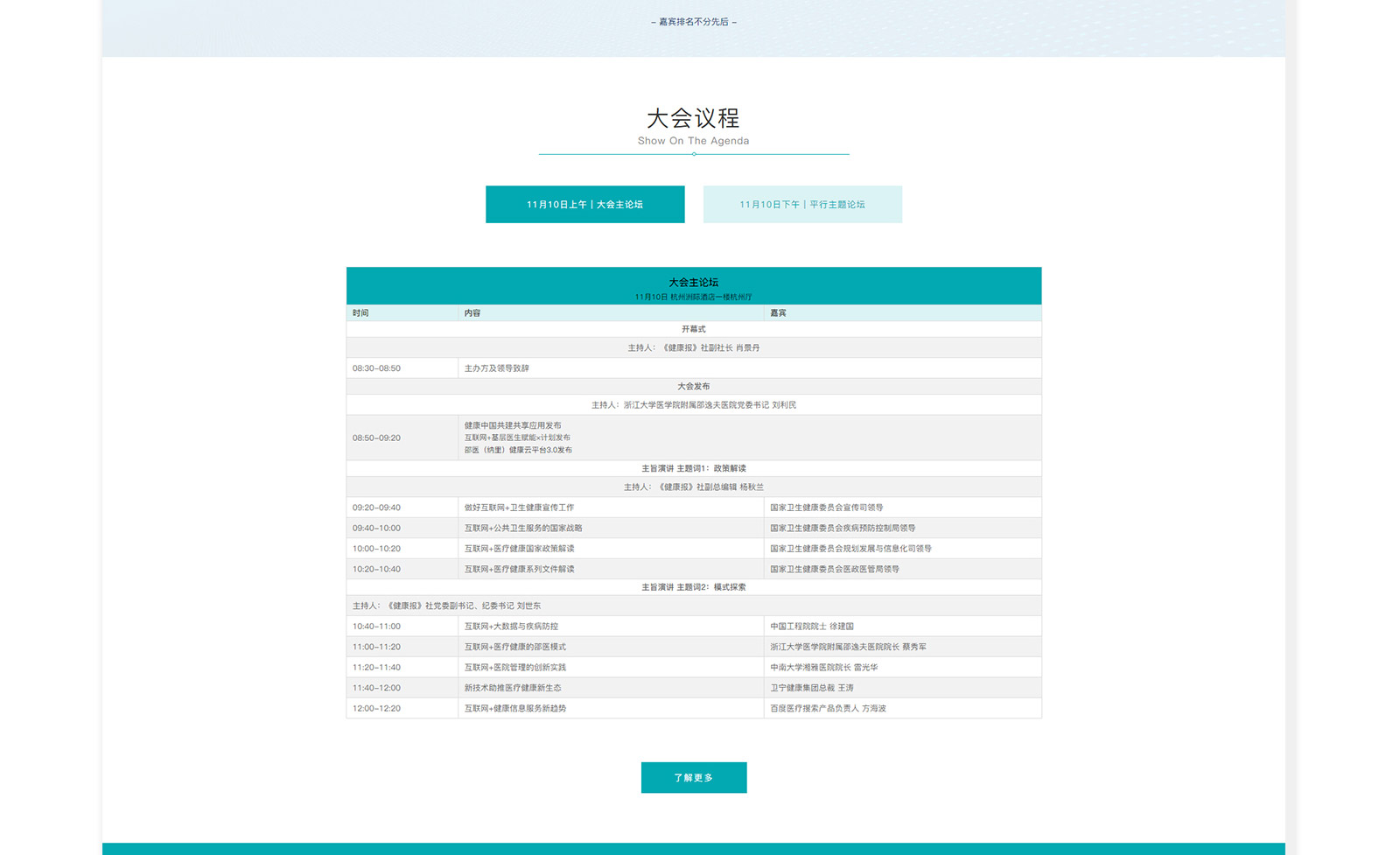1400x855 pixels.
Task: Switch to 11月10日下午 平行主题论坛 tab
Action: 802,204
